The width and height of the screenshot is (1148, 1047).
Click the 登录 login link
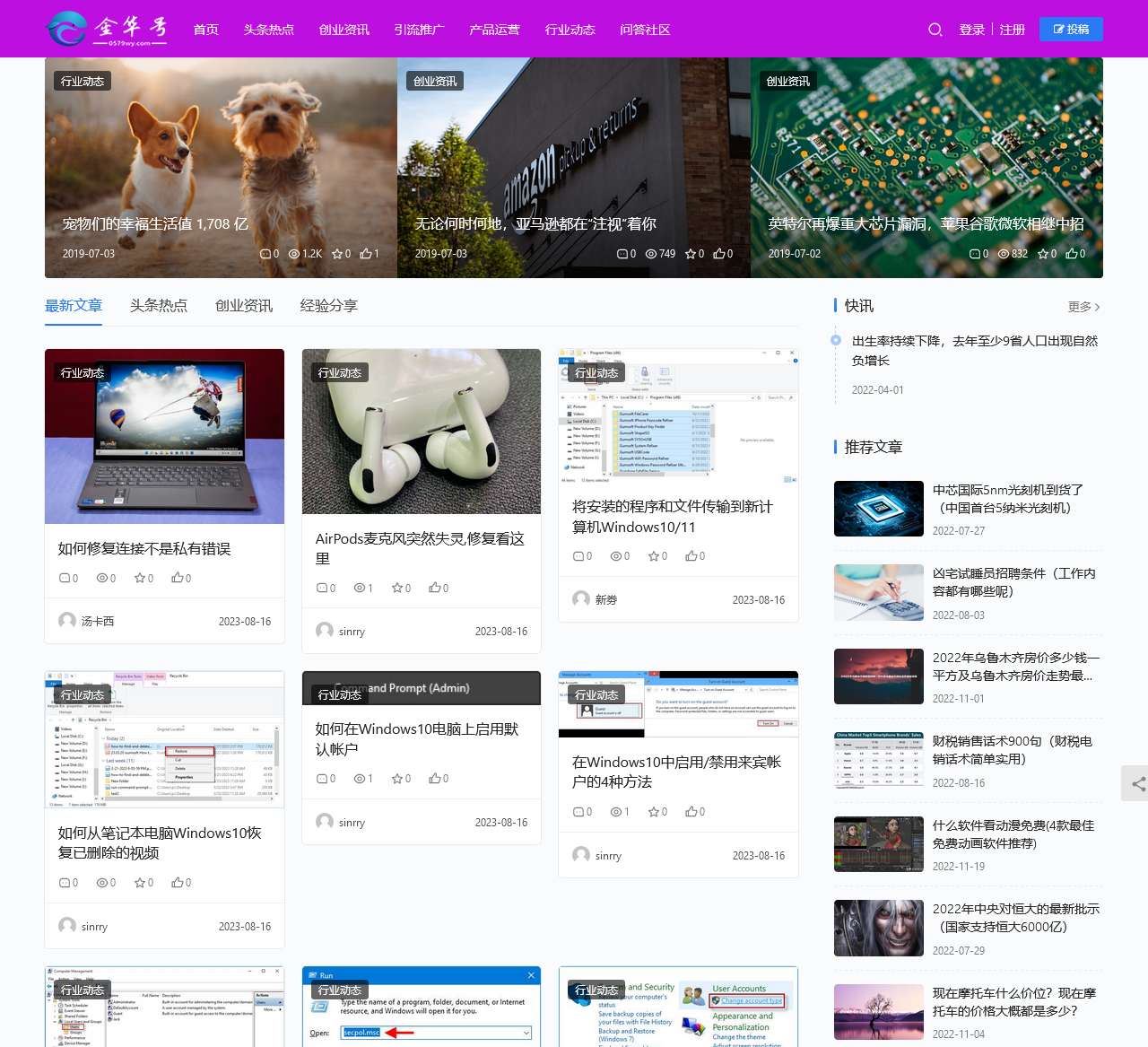971,30
